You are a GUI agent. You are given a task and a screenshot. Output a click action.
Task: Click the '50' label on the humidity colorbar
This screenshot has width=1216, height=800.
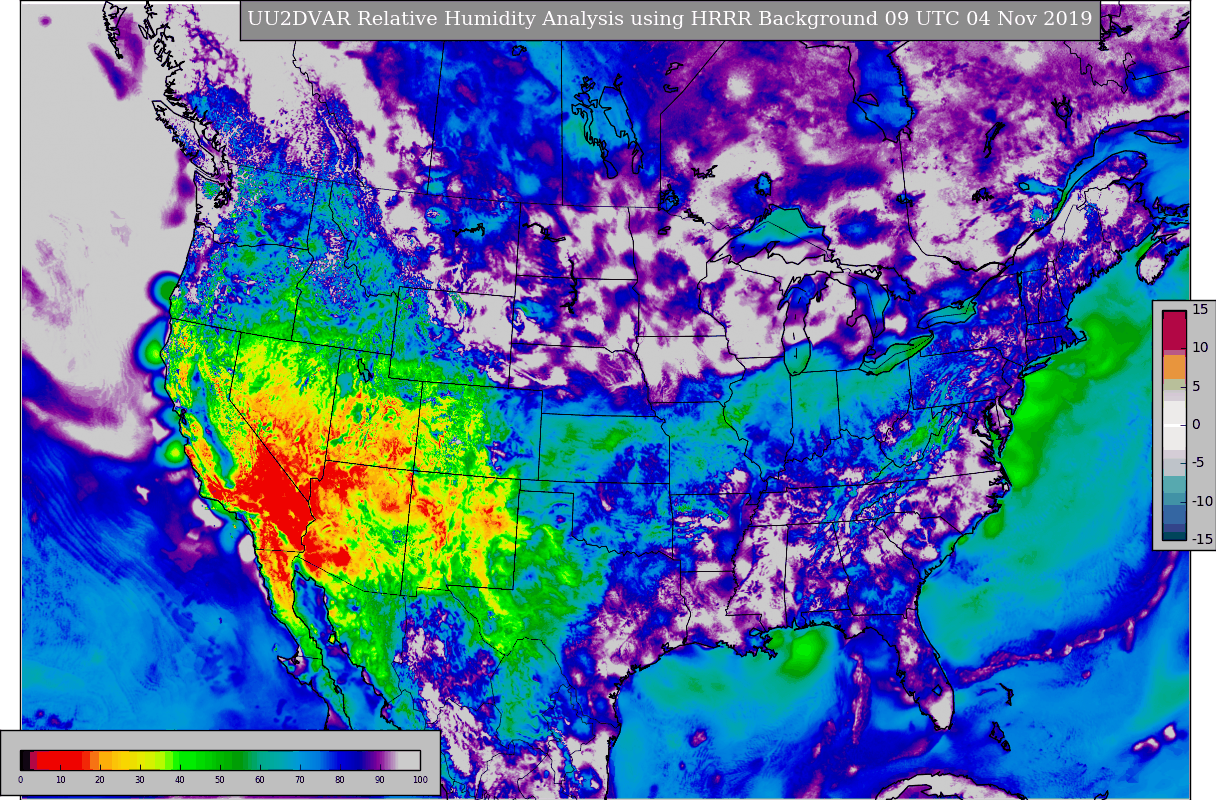pos(220,780)
